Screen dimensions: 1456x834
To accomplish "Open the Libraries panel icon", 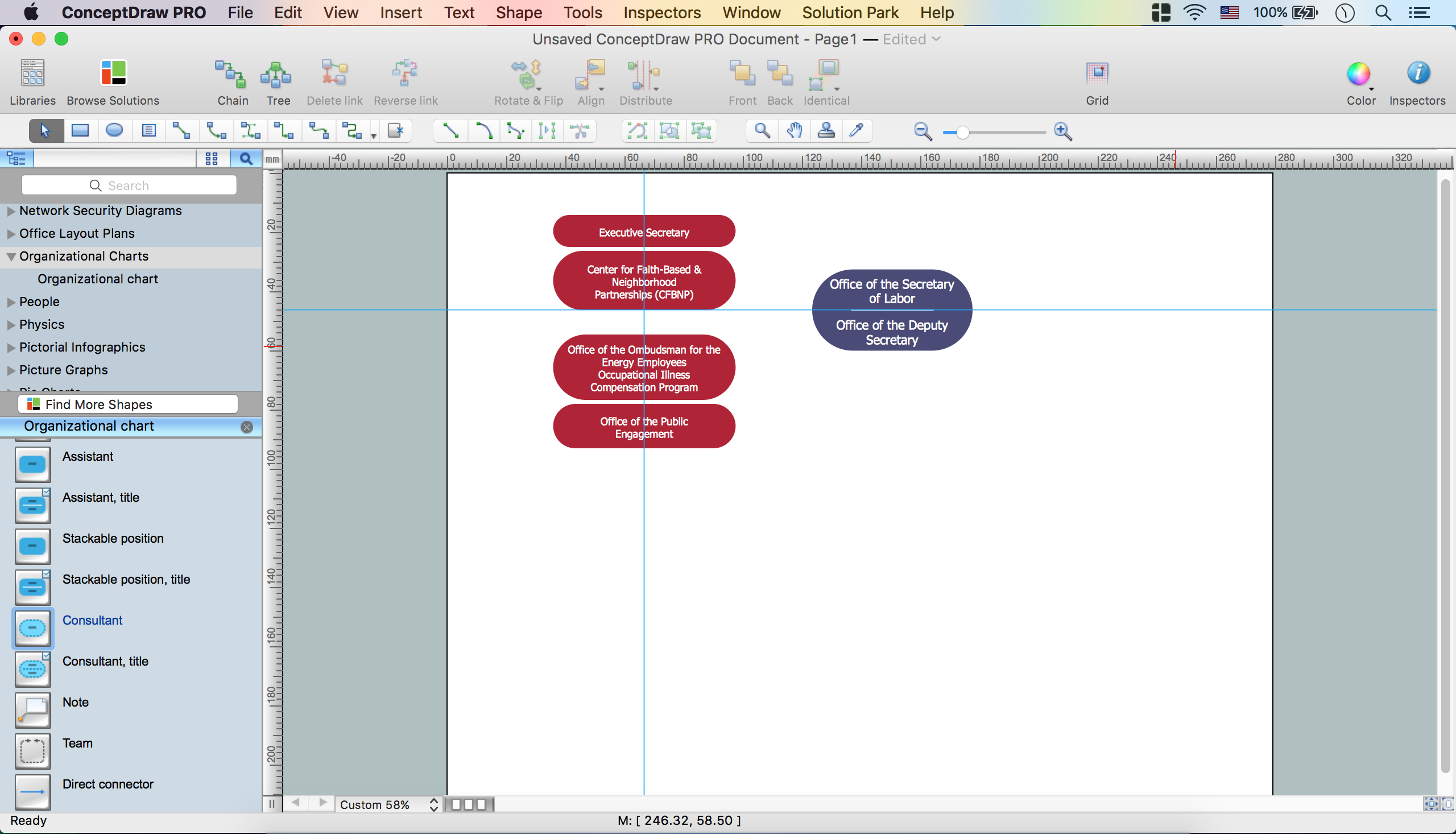I will (32, 73).
